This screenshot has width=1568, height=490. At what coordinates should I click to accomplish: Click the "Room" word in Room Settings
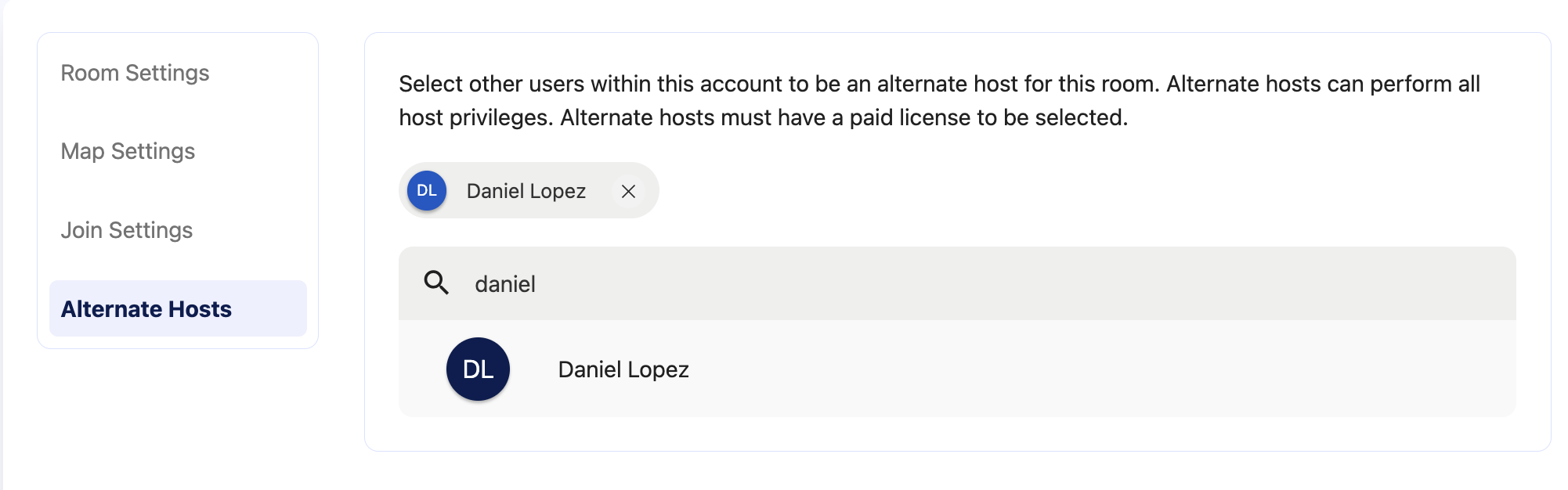click(90, 73)
